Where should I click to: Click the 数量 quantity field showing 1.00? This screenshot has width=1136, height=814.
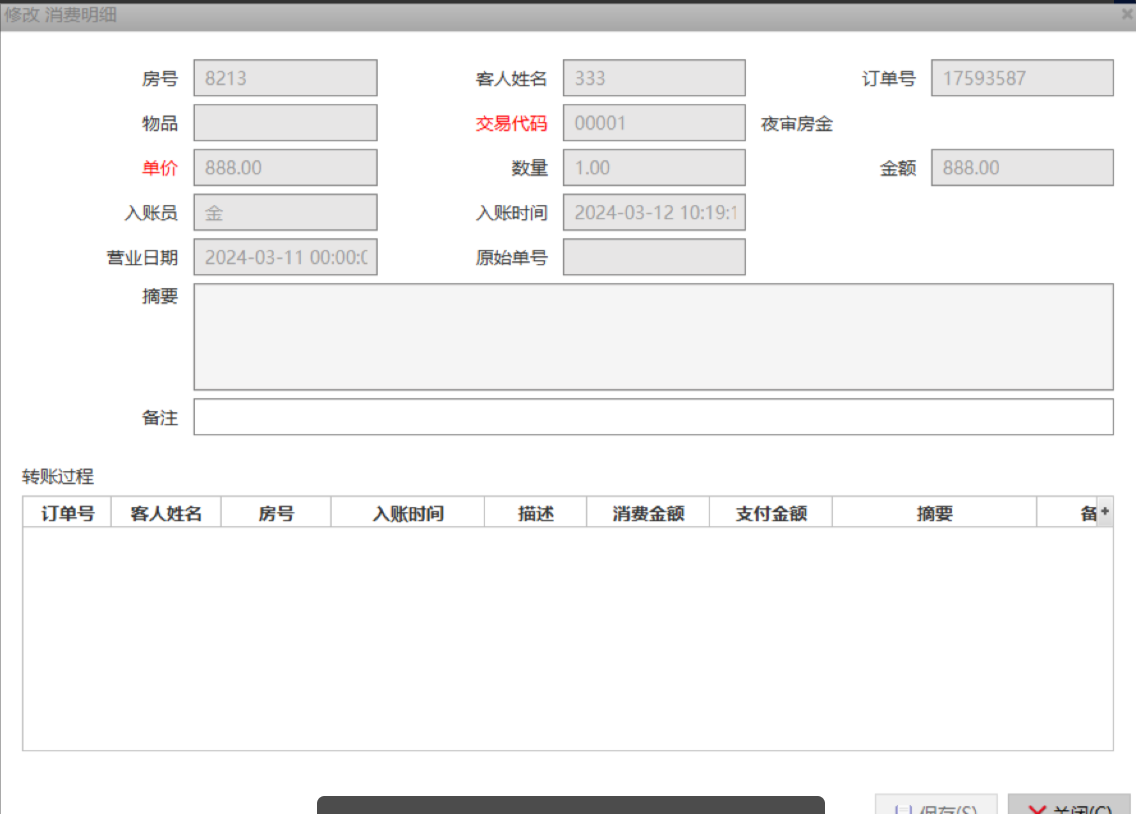654,168
